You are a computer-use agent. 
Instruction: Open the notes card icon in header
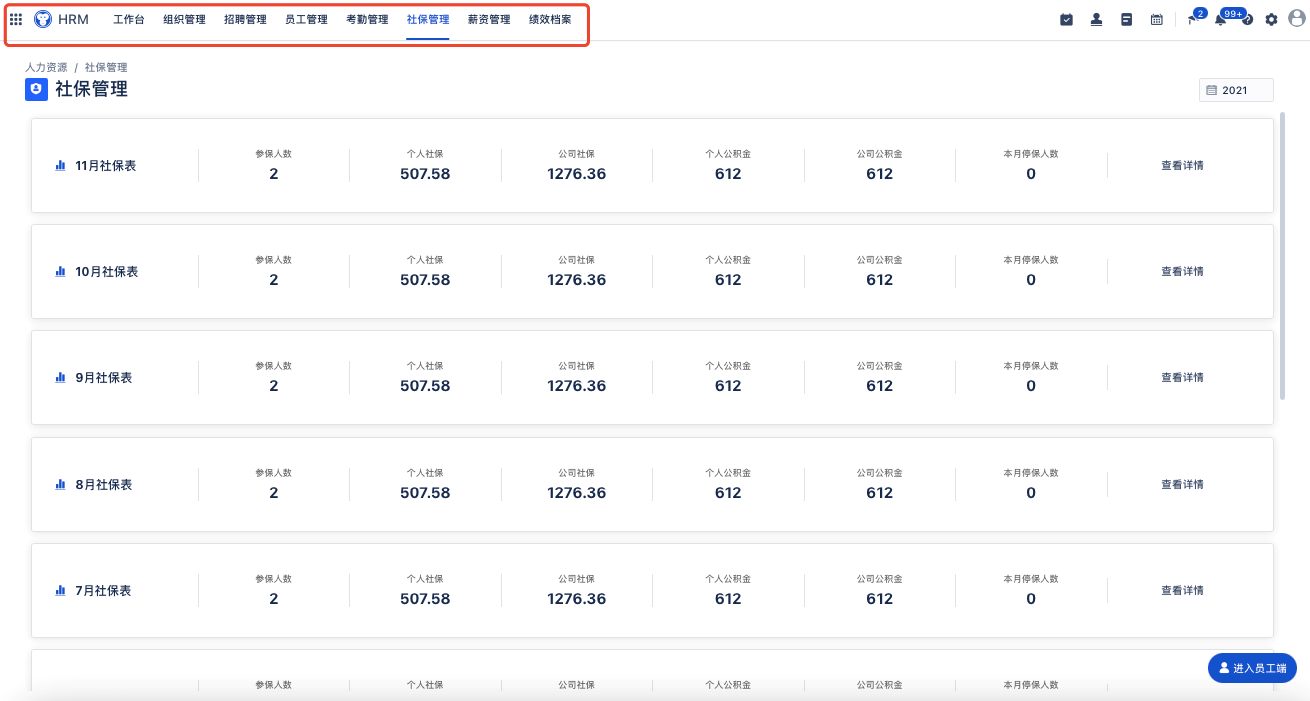click(1126, 19)
